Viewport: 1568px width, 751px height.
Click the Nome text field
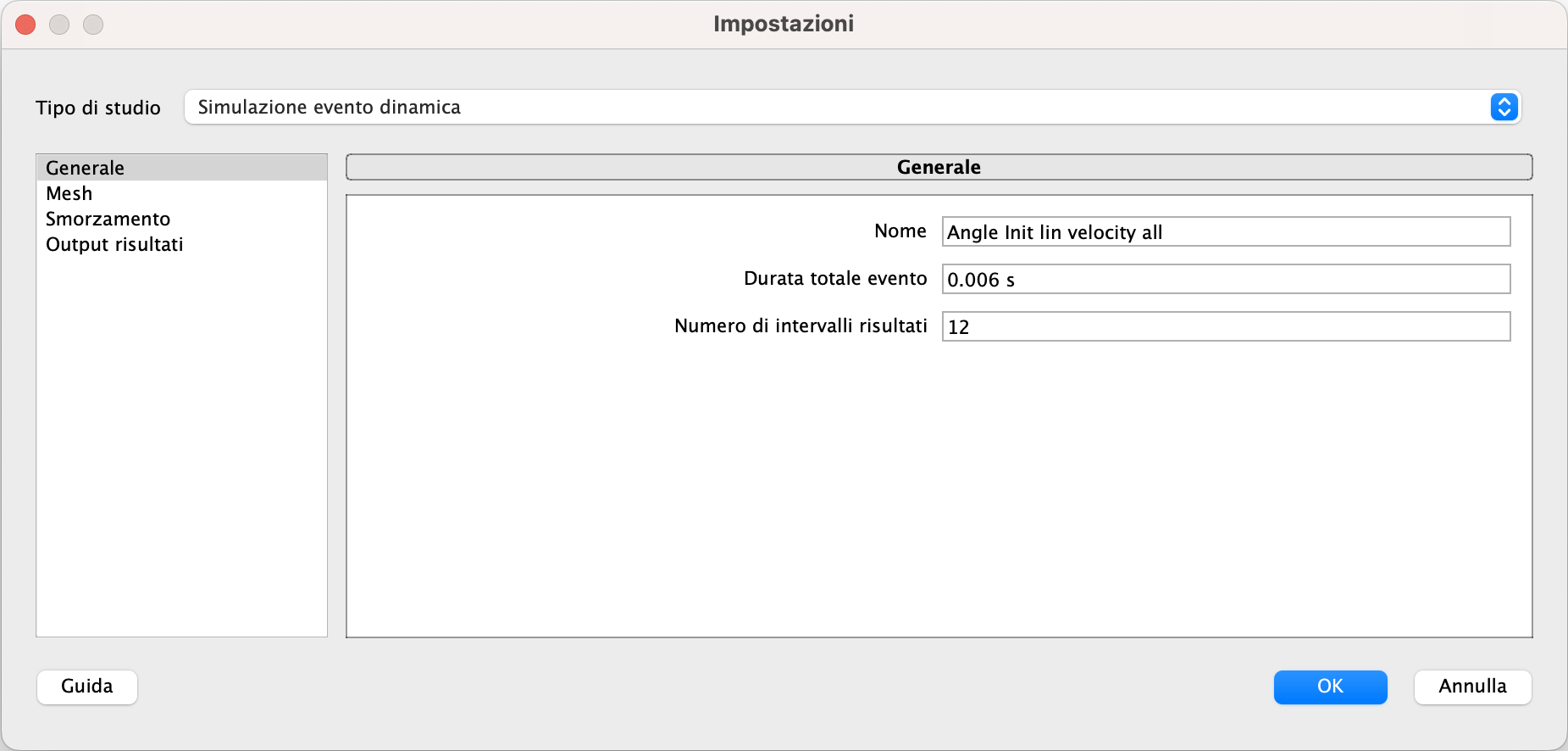coord(1226,231)
